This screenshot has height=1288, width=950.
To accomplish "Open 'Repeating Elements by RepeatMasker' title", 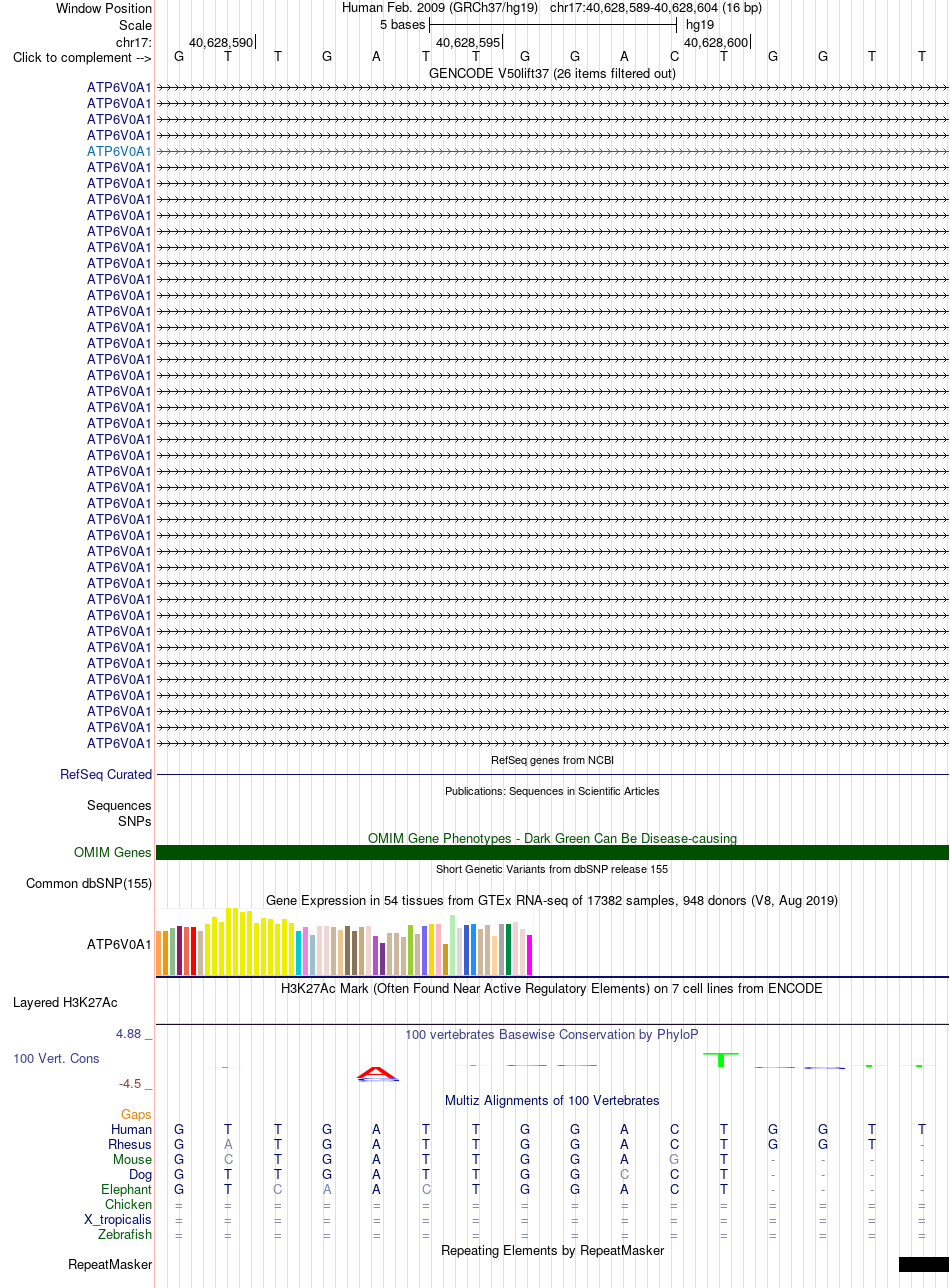I will (552, 1250).
